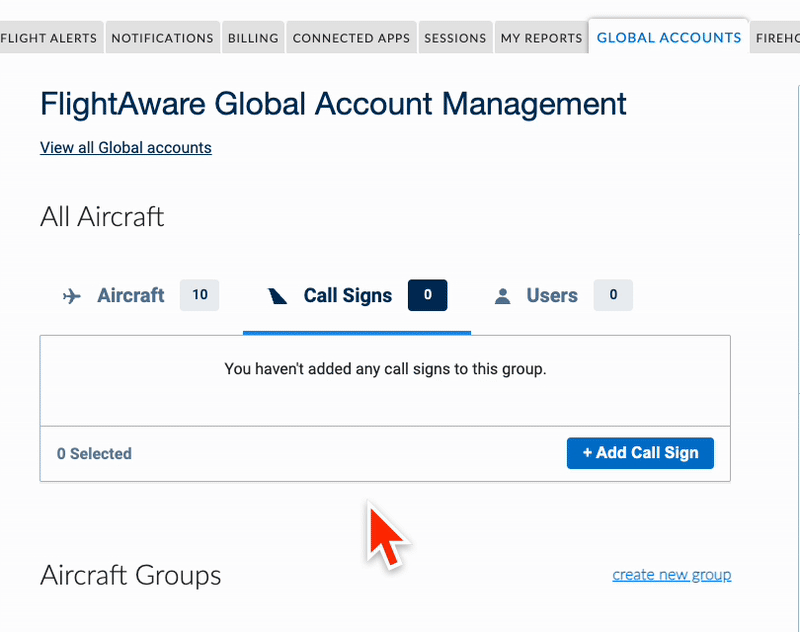Click the Users count badge
Image resolution: width=800 pixels, height=632 pixels.
tap(613, 295)
